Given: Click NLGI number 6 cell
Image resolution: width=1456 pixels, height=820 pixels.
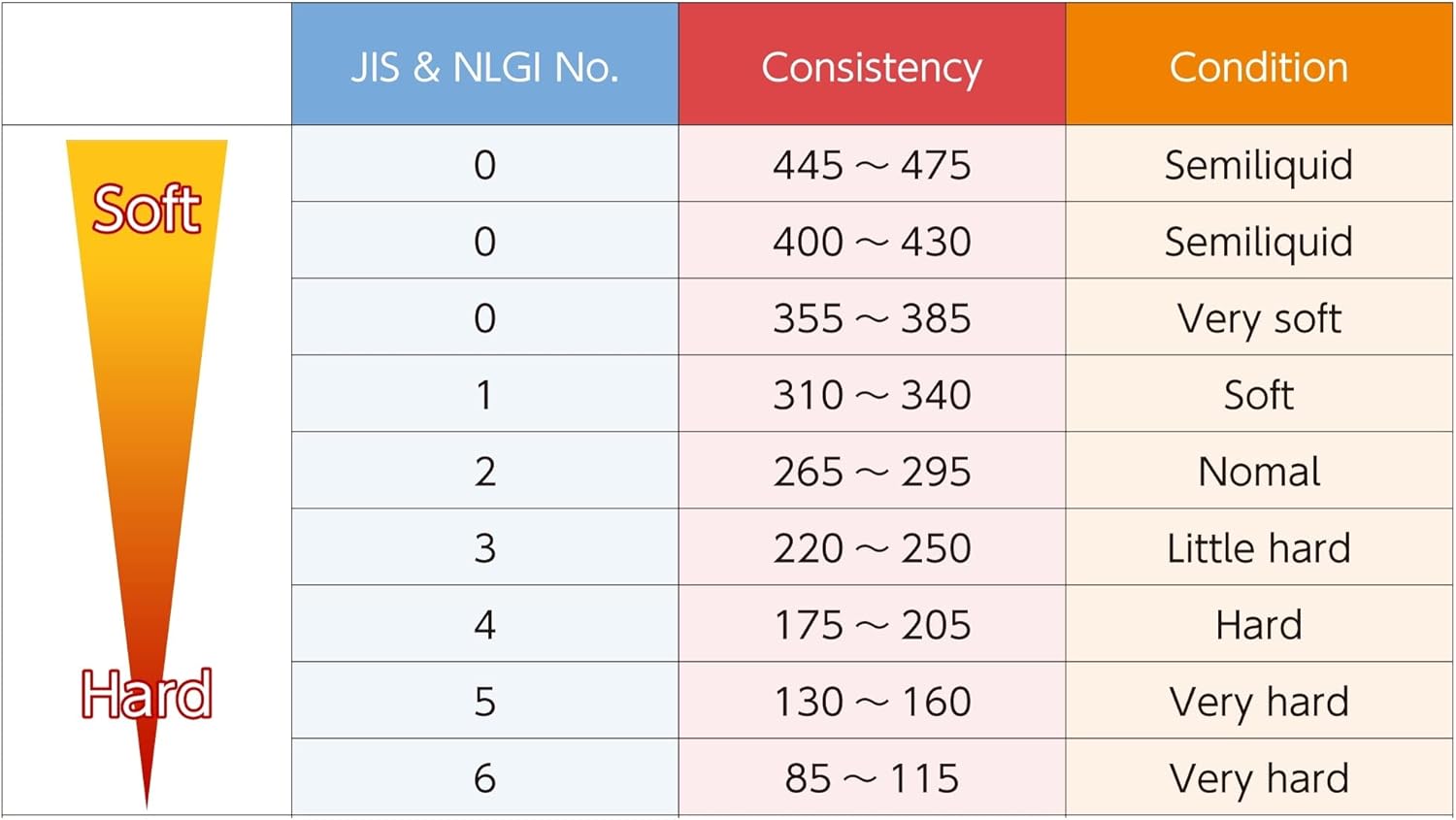Looking at the screenshot, I should (485, 777).
